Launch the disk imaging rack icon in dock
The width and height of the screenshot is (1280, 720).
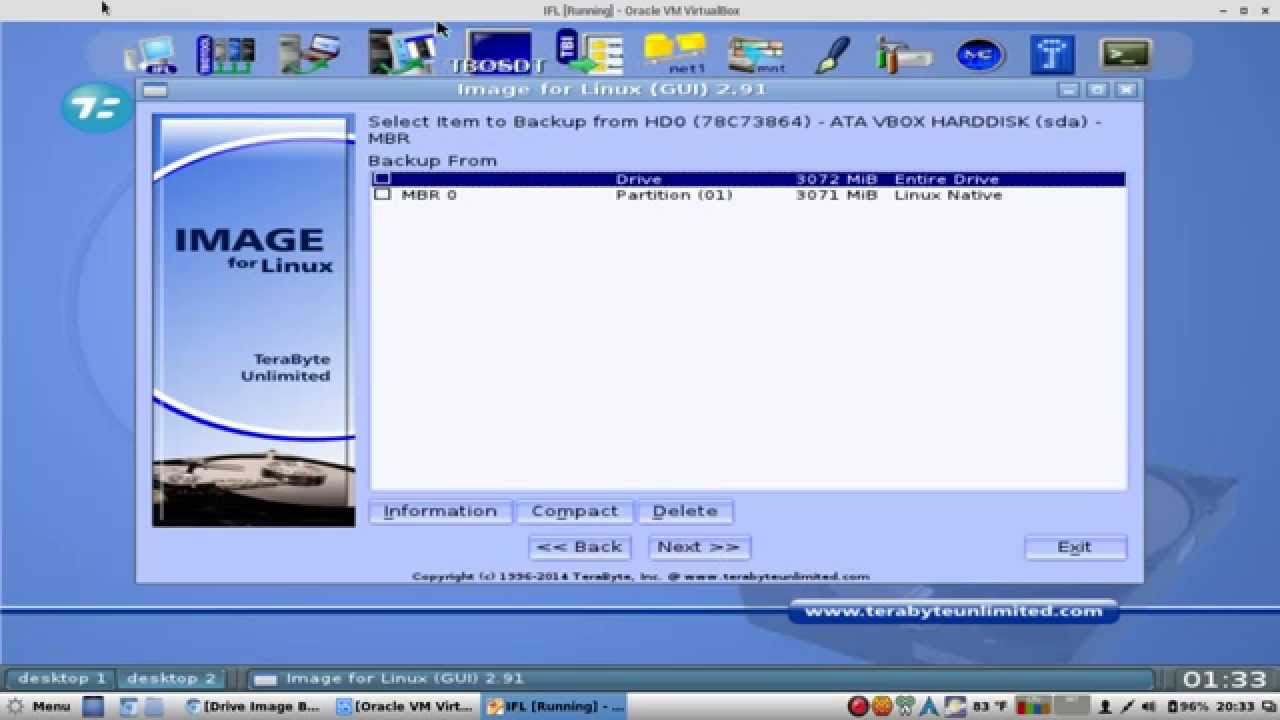[x=225, y=55]
